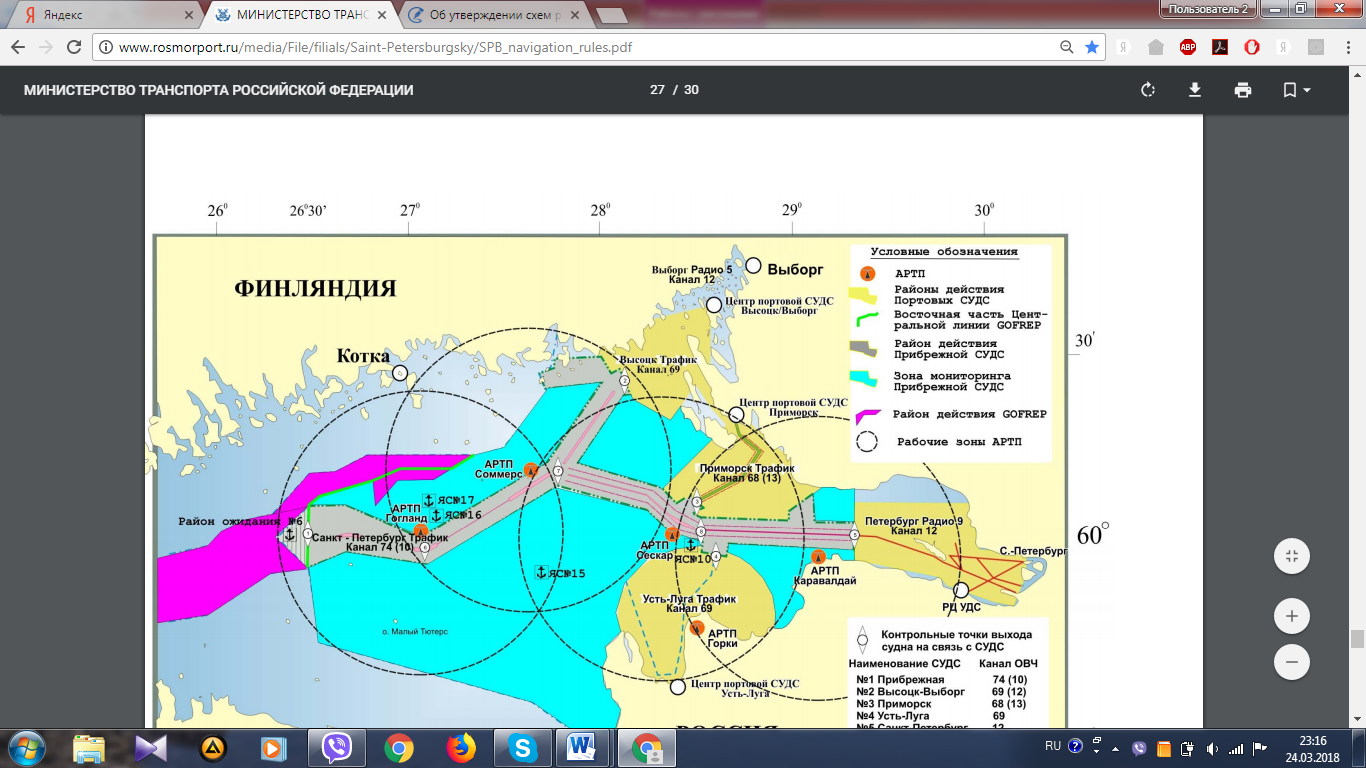Reload the current page

point(74,47)
